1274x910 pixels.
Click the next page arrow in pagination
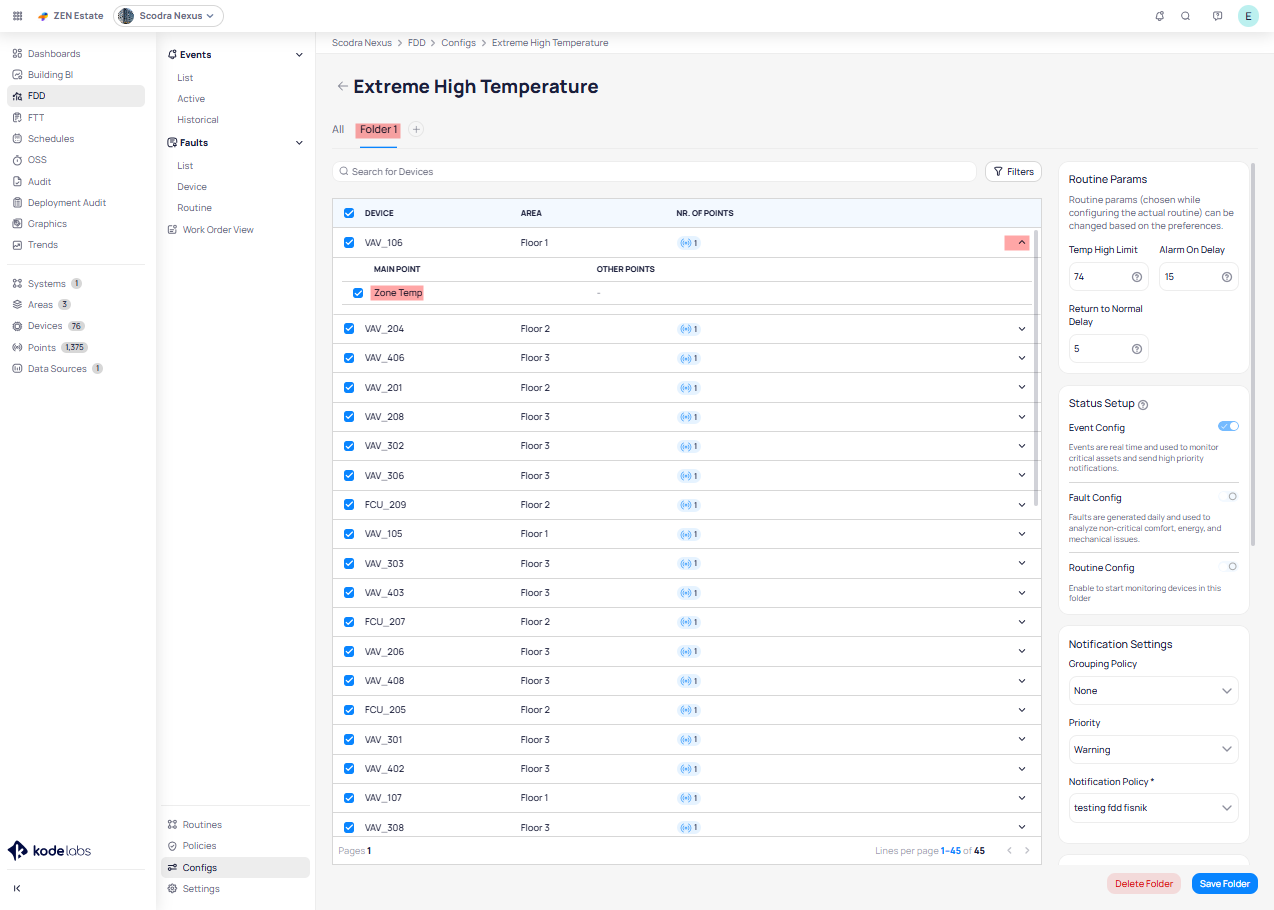click(x=1027, y=851)
